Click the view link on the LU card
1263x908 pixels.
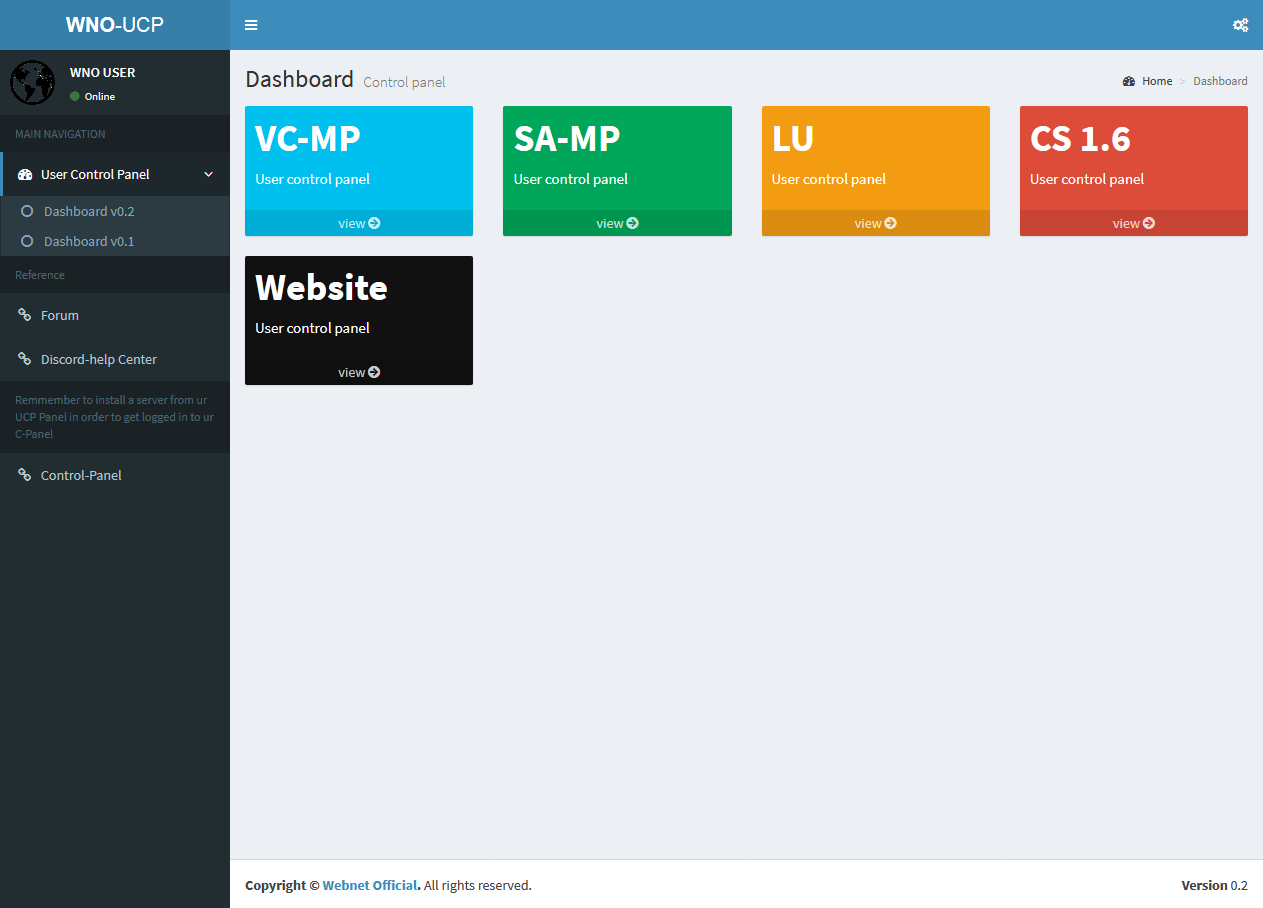(x=876, y=223)
